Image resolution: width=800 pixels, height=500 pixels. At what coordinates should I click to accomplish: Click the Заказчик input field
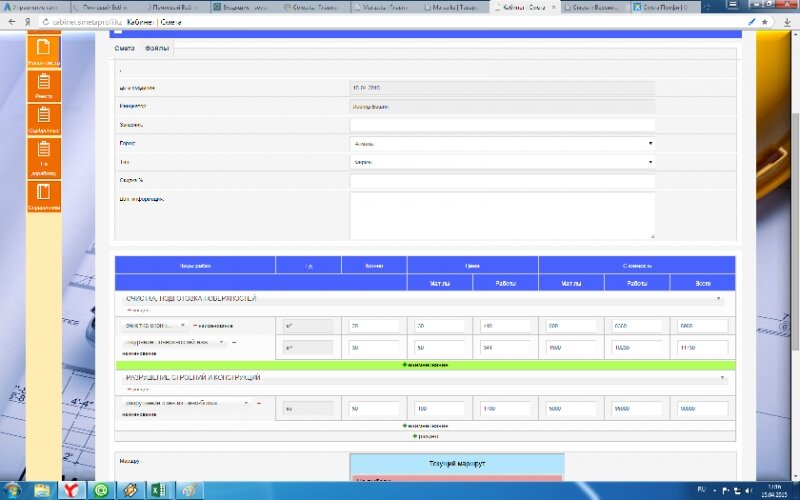click(x=502, y=125)
